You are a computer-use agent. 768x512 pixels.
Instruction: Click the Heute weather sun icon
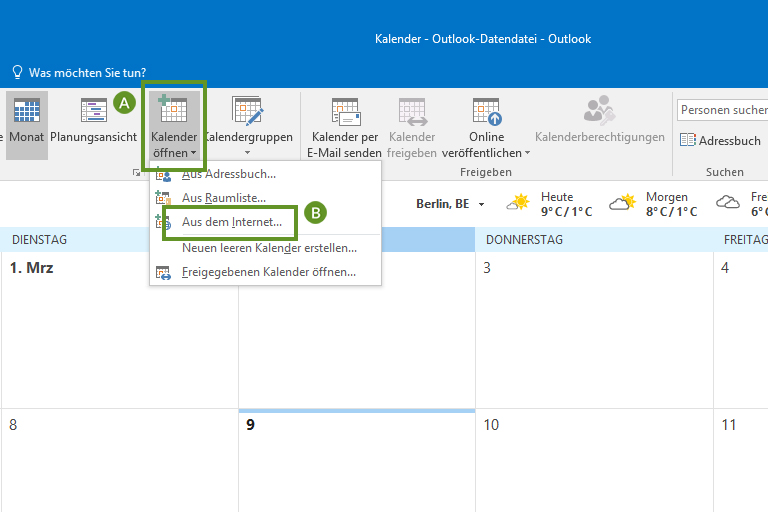point(518,202)
